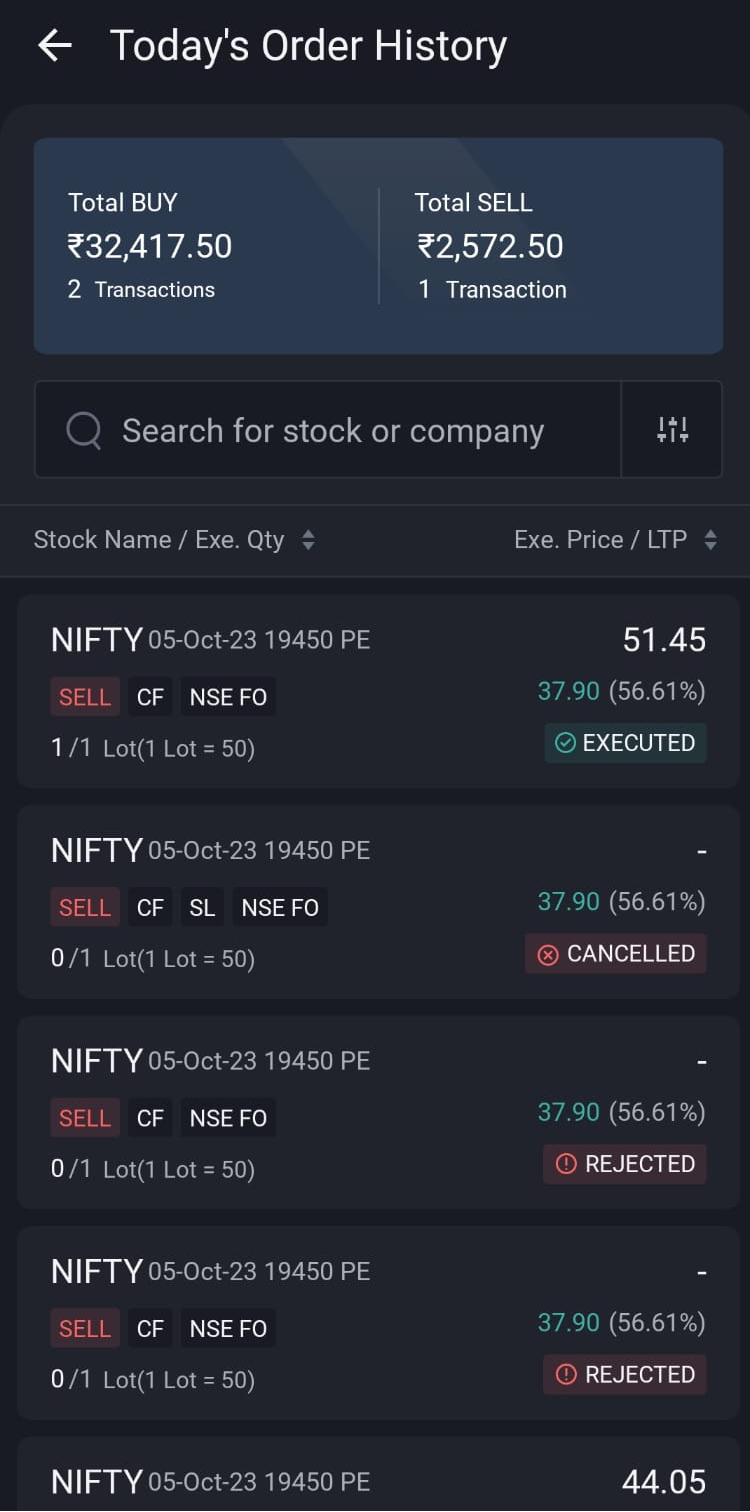Tap the back arrow icon
This screenshot has height=1512, width=750.
[55, 46]
